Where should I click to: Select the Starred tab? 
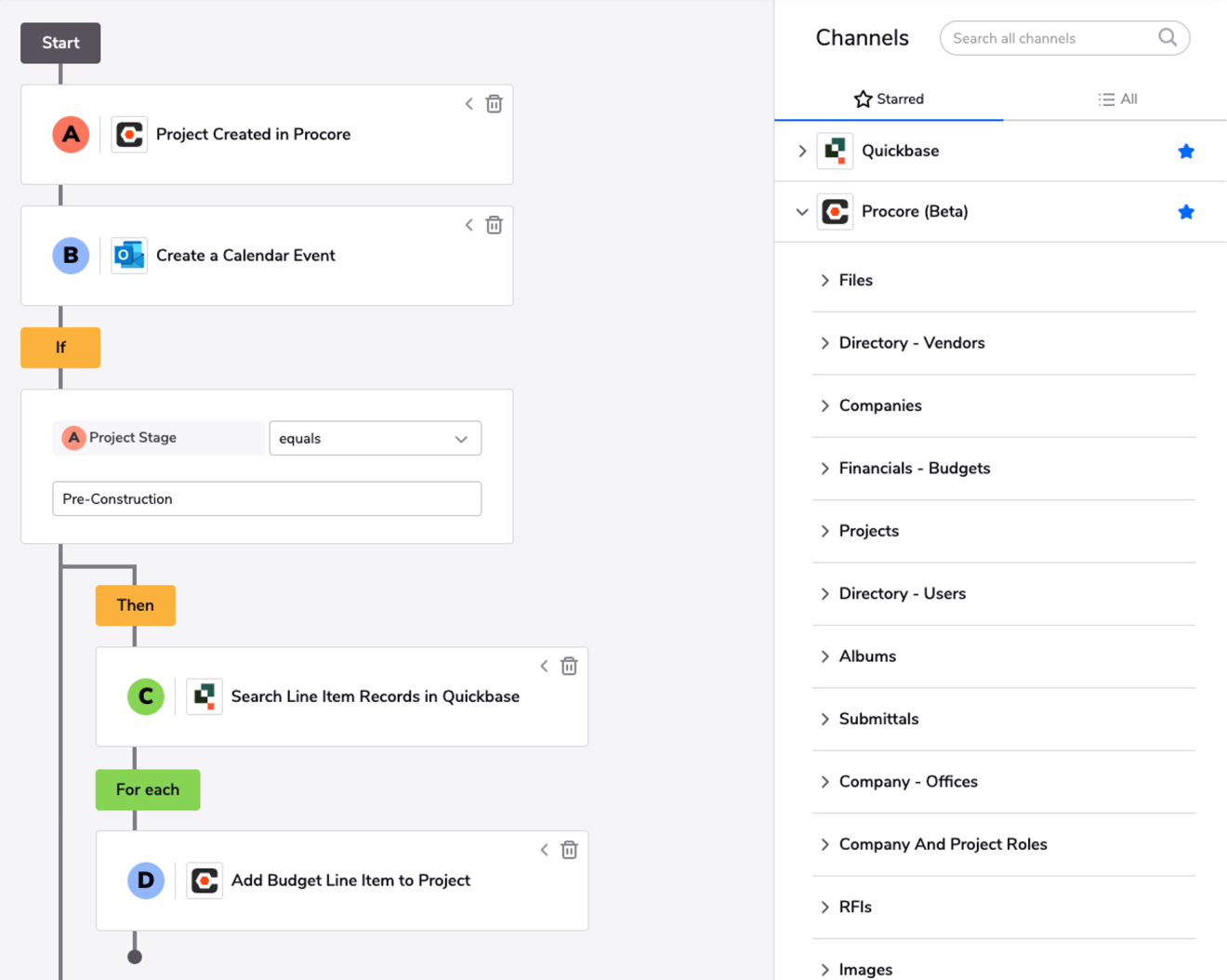click(889, 99)
